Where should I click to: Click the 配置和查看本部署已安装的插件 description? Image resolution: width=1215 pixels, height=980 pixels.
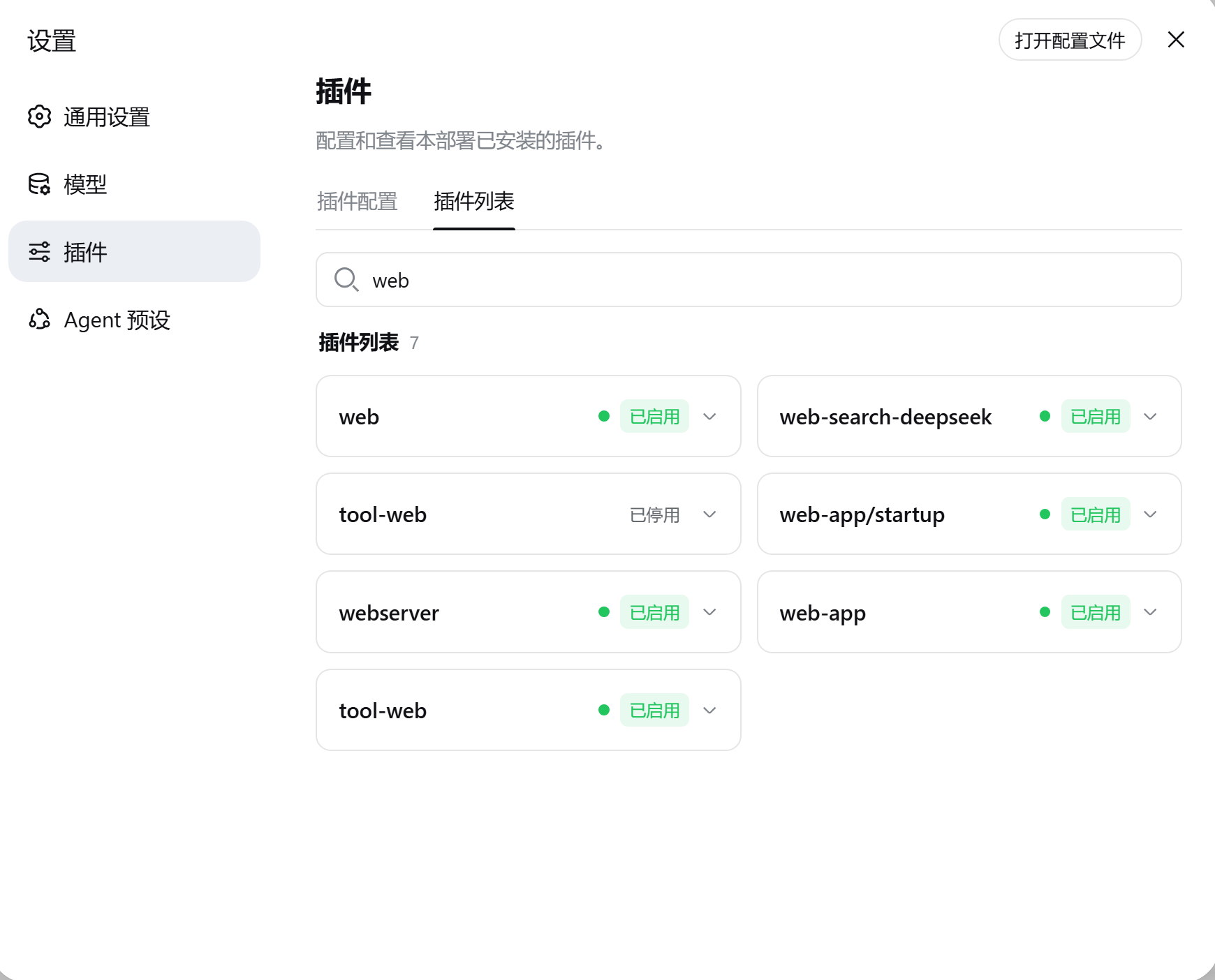[461, 141]
